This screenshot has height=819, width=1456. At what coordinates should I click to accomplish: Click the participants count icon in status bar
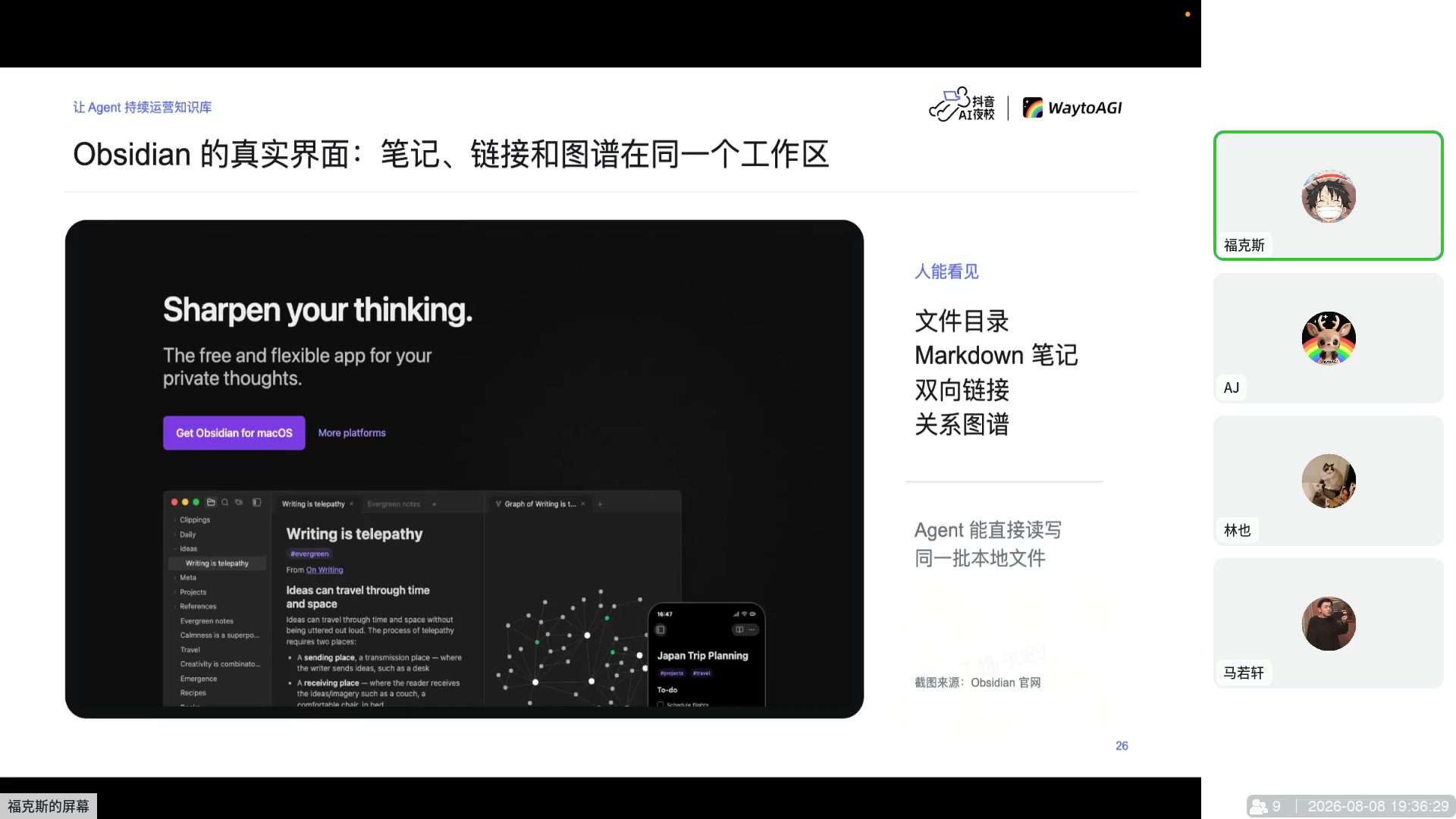point(1260,806)
